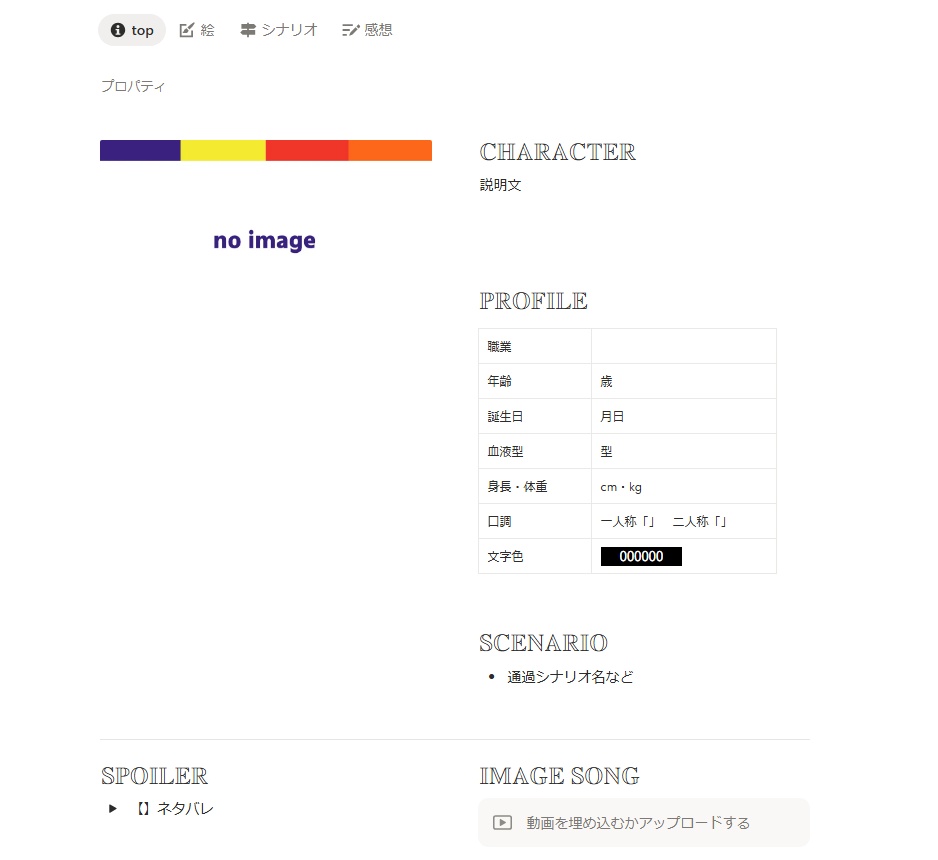Open the シナリオ tab
Viewport: 938px width, 860px height.
point(288,30)
